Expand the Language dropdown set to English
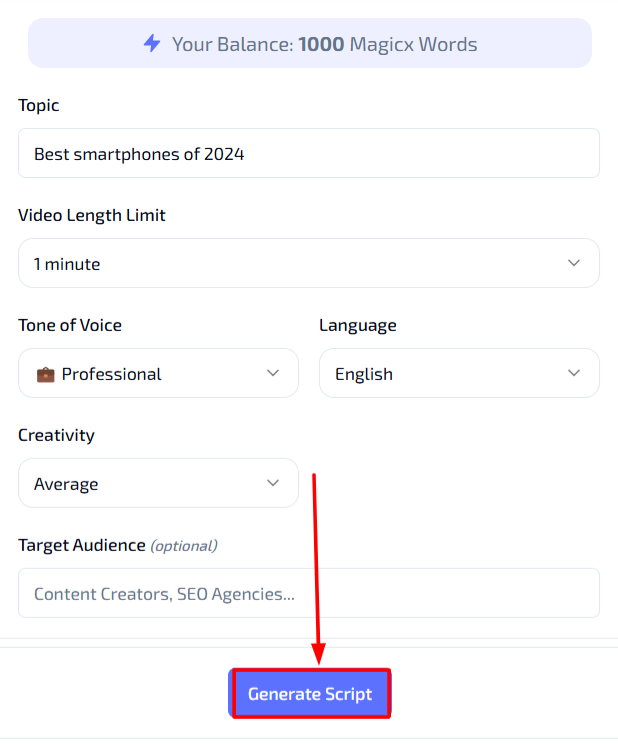 [x=459, y=373]
